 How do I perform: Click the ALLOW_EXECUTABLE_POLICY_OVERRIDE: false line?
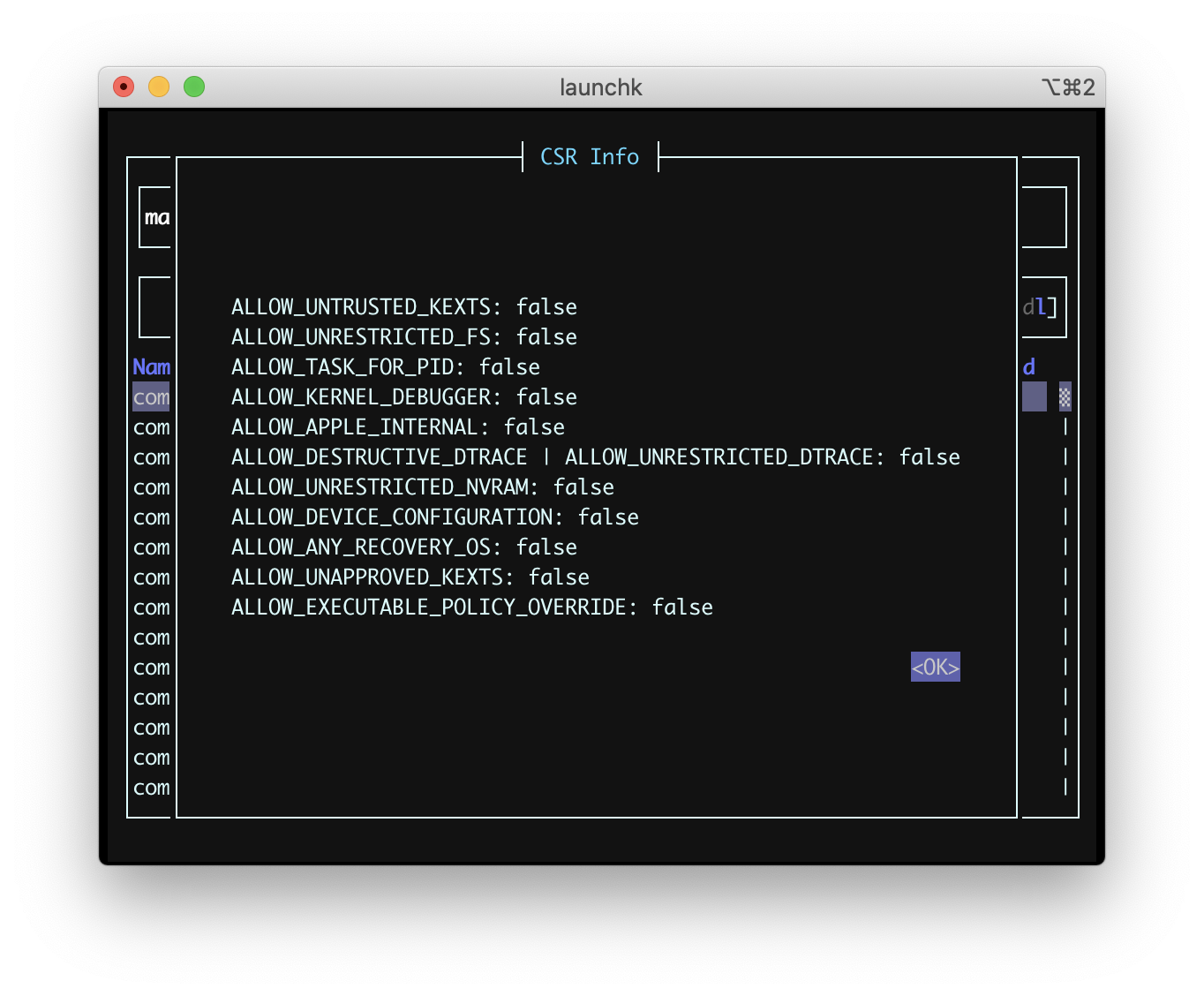pos(472,607)
